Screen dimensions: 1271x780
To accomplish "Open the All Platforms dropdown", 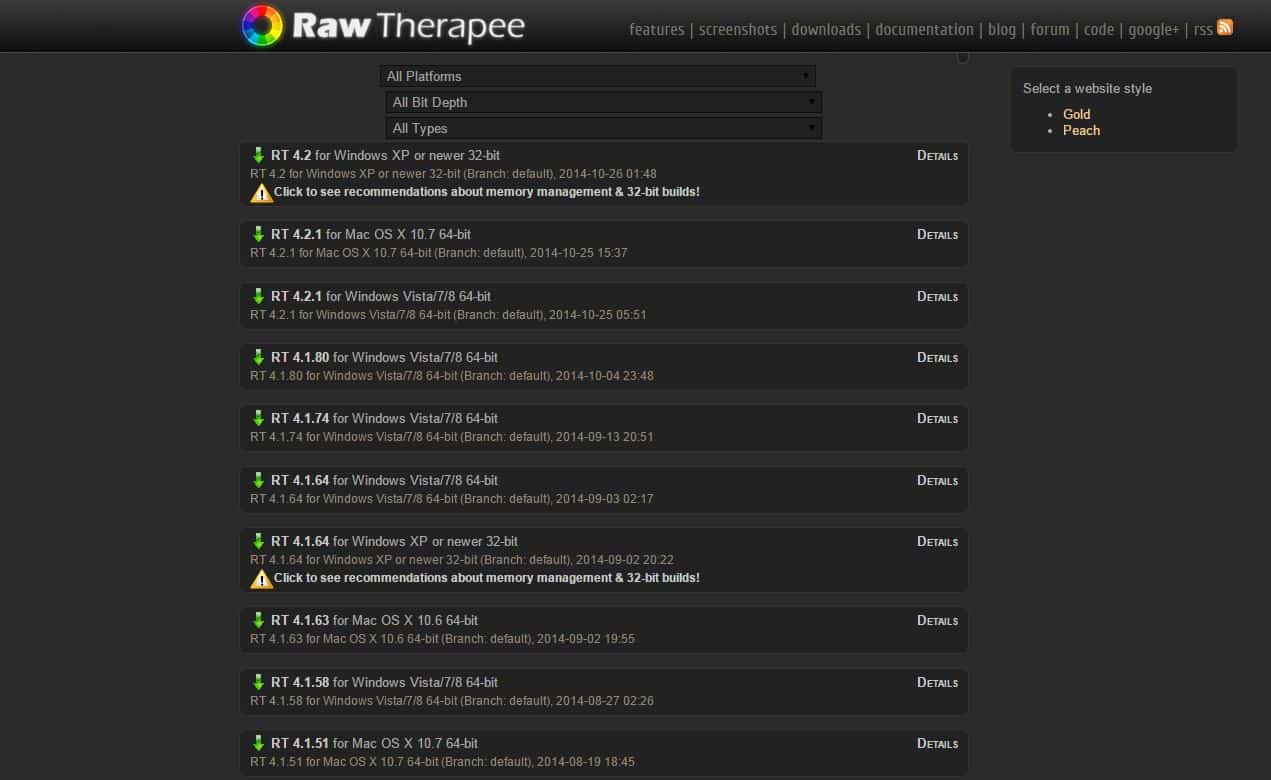I will tap(597, 76).
